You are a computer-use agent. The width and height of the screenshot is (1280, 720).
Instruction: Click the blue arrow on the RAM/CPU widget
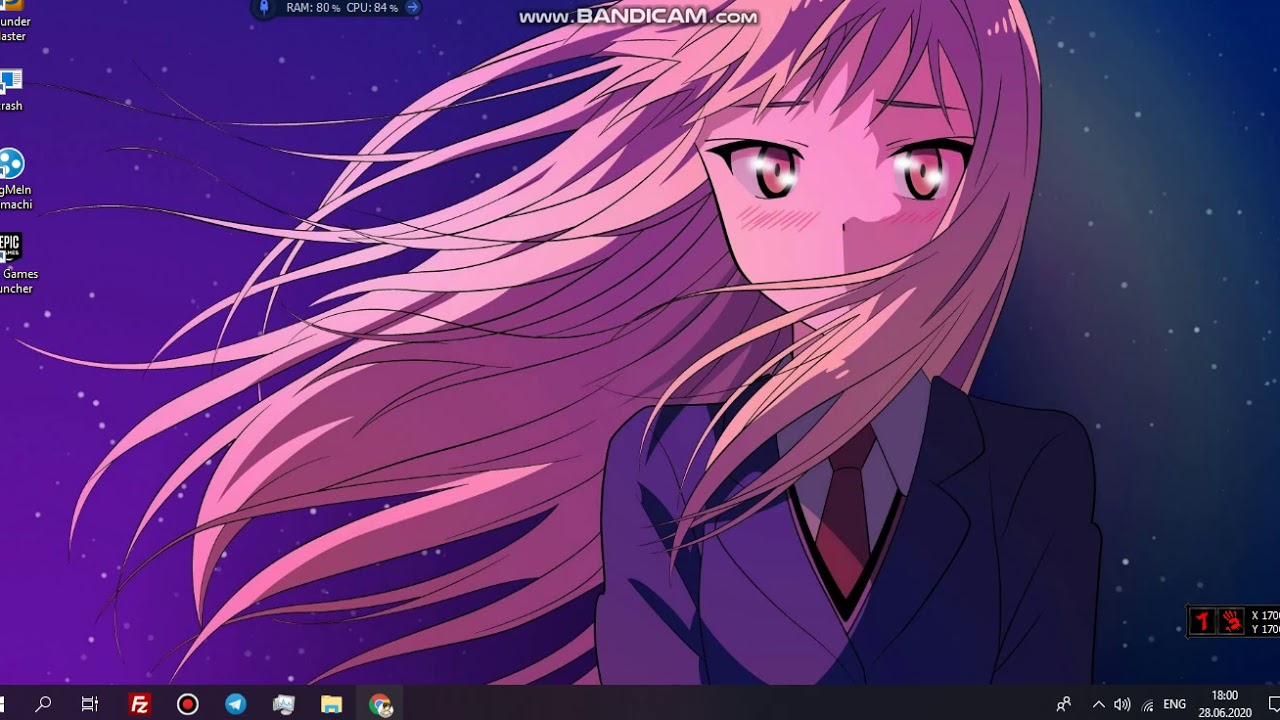412,7
